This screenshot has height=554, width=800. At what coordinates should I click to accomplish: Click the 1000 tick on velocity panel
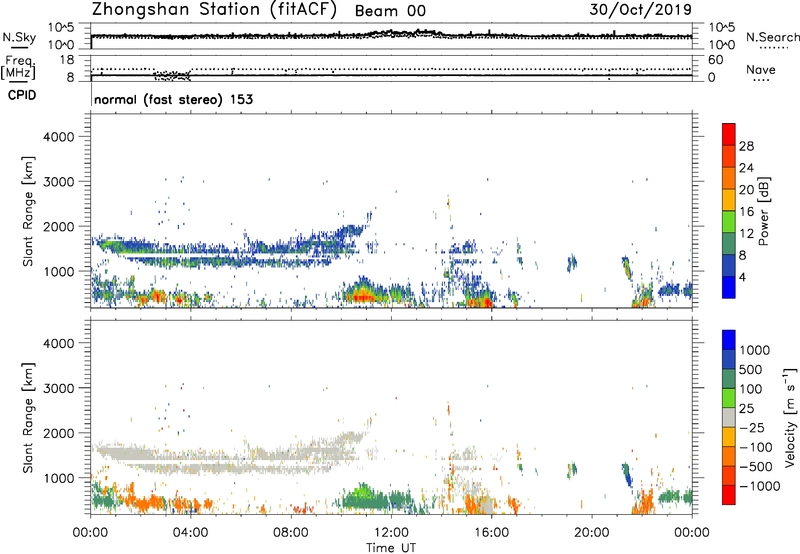pyautogui.click(x=59, y=478)
